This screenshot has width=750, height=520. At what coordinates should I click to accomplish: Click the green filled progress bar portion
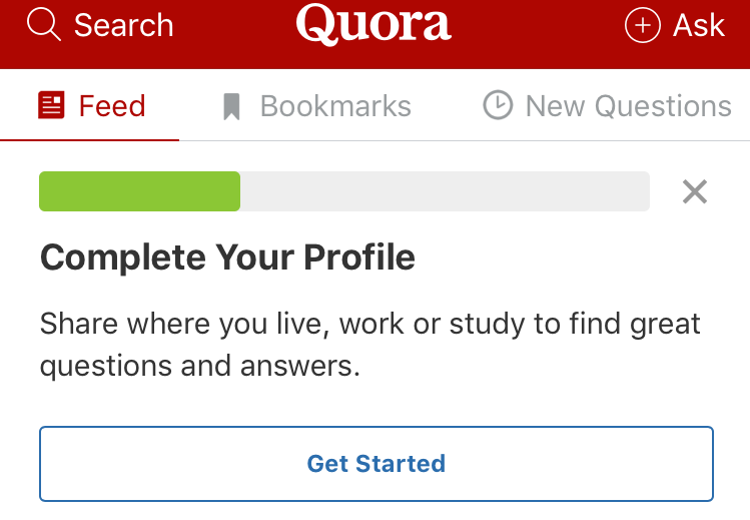[x=139, y=192]
